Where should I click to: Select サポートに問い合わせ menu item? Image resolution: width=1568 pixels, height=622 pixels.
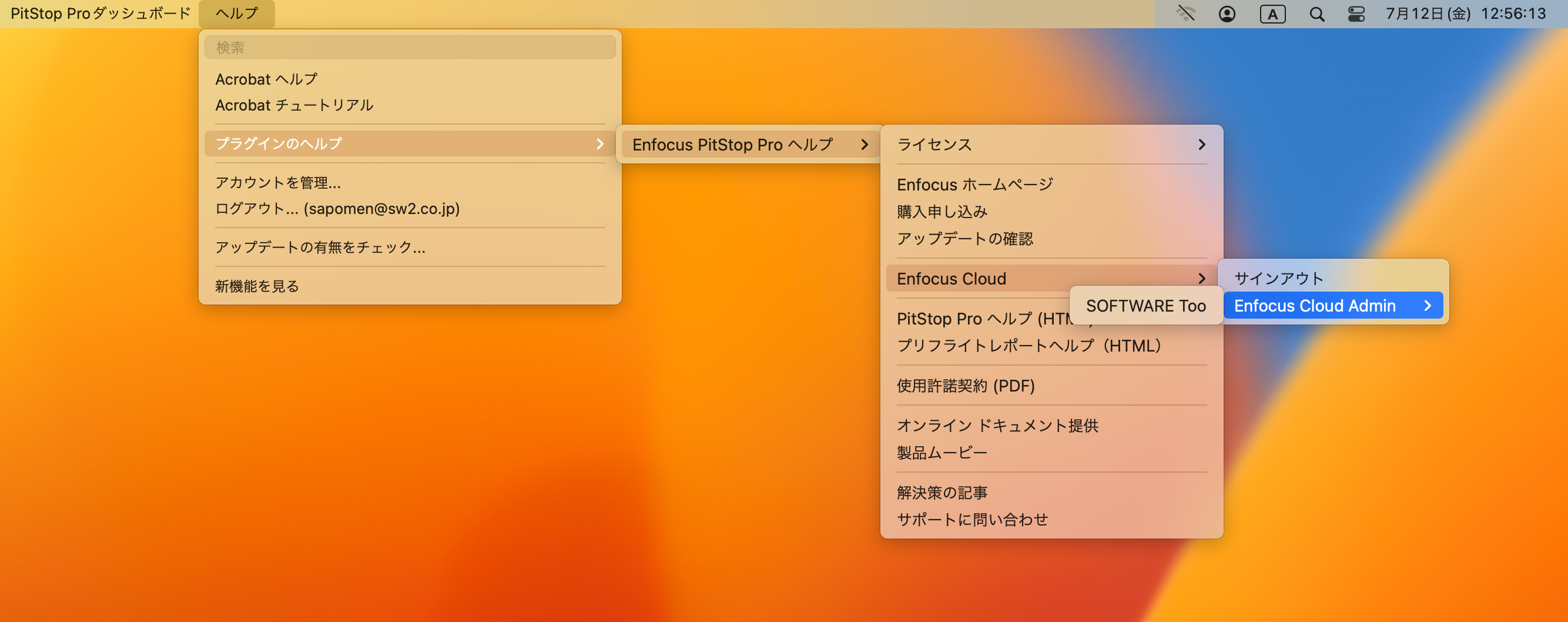[x=1051, y=519]
